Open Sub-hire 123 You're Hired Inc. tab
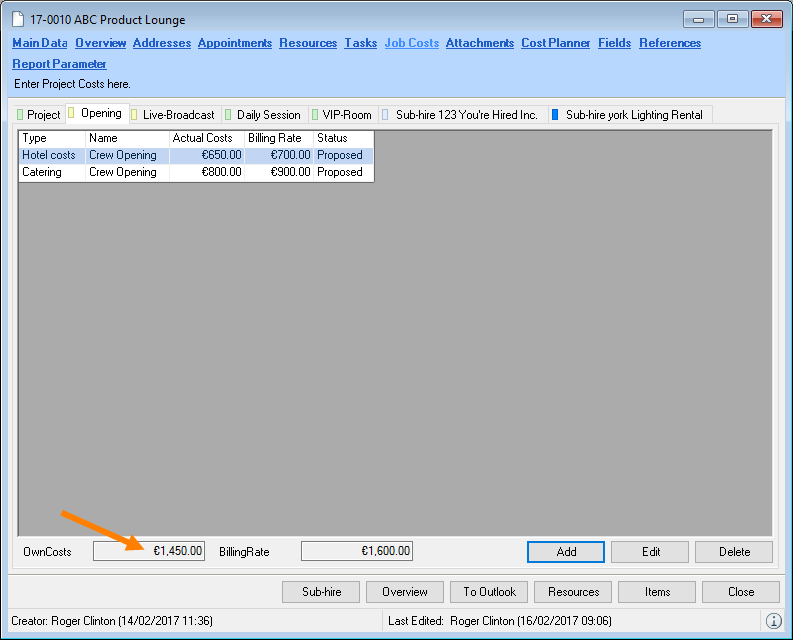793x640 pixels. [464, 115]
